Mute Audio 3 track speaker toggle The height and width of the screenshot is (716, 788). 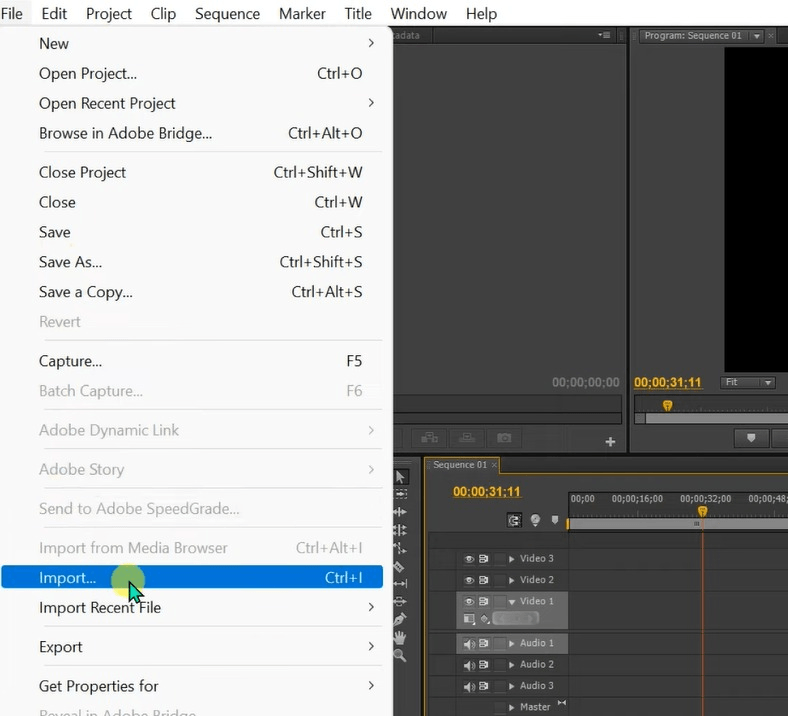coord(469,686)
